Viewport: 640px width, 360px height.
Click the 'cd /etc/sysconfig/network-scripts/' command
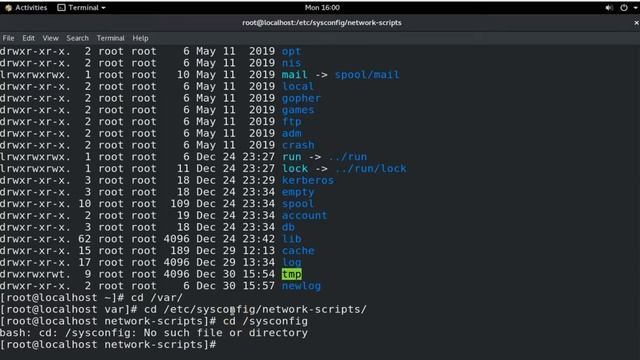255,309
